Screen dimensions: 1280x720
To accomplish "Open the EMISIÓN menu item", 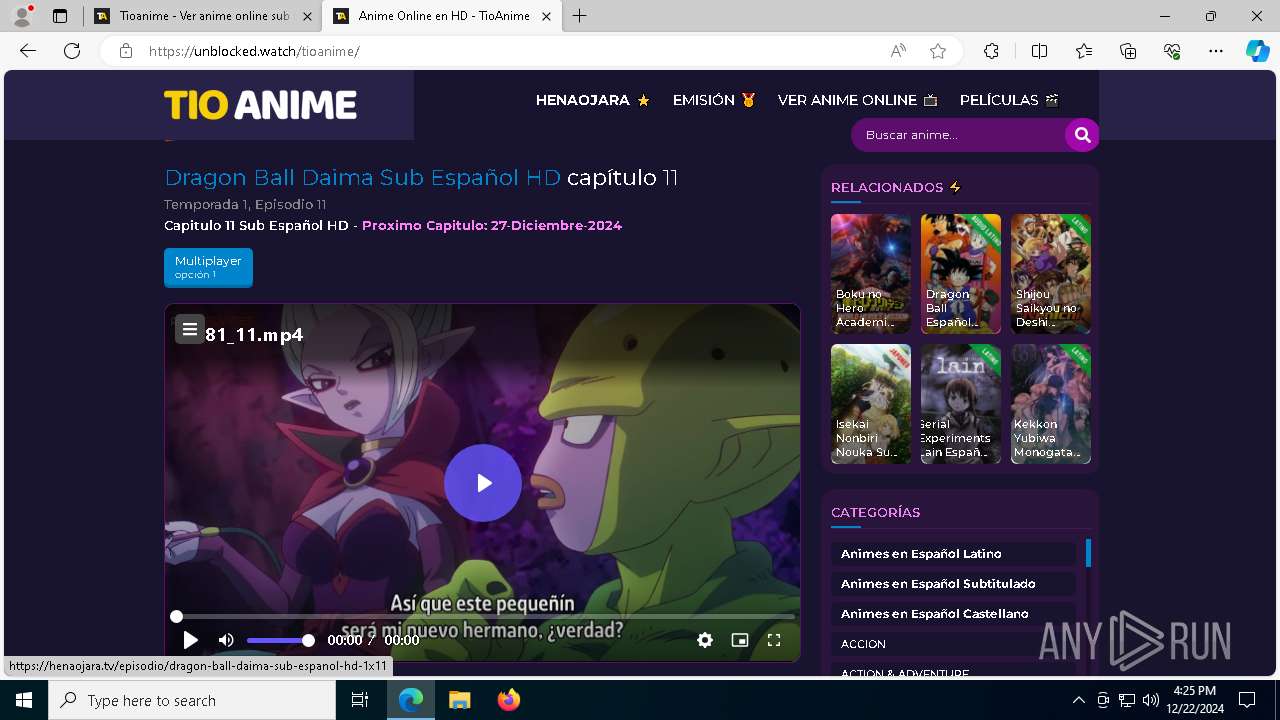I will [x=714, y=100].
